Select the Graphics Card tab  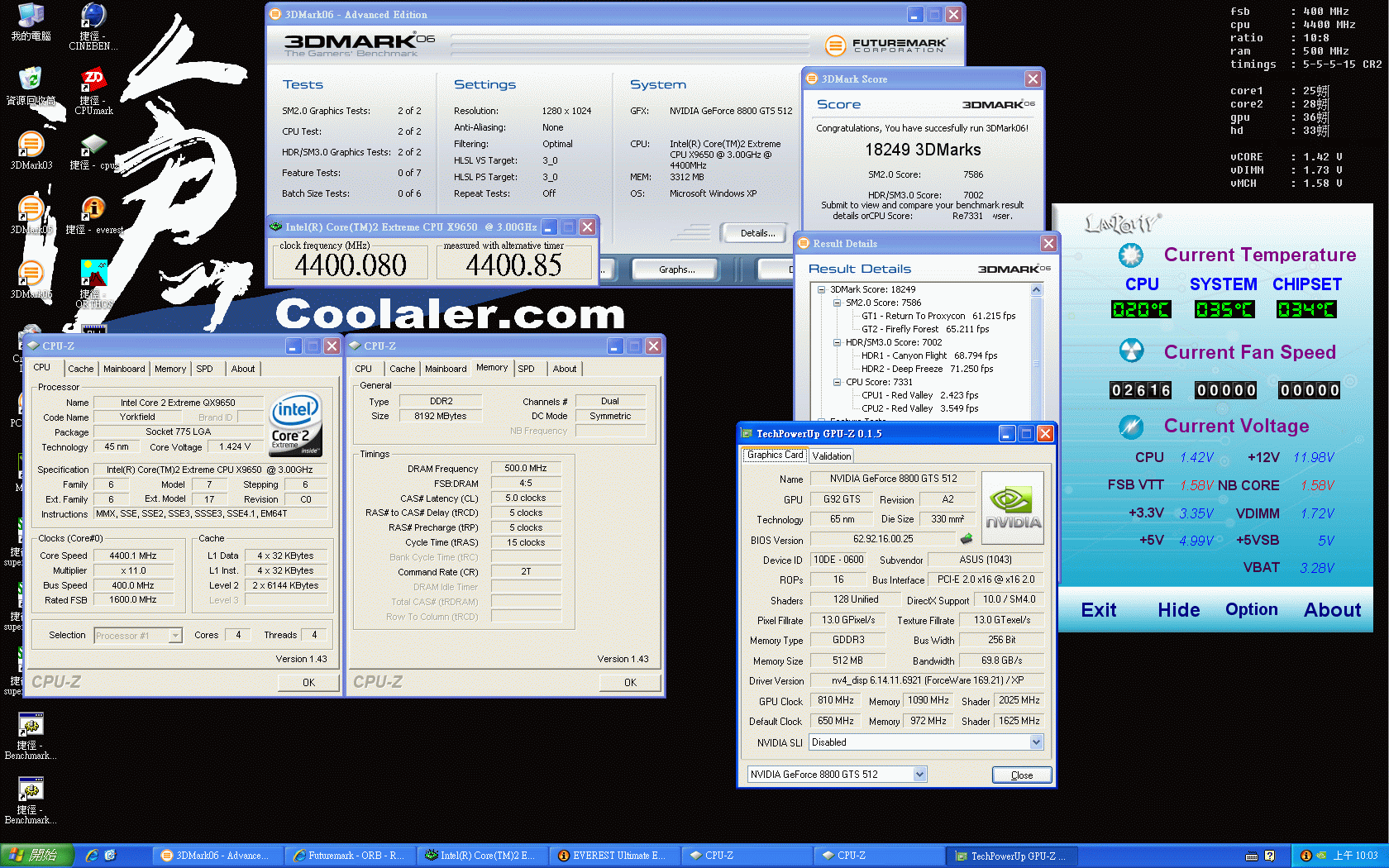775,455
